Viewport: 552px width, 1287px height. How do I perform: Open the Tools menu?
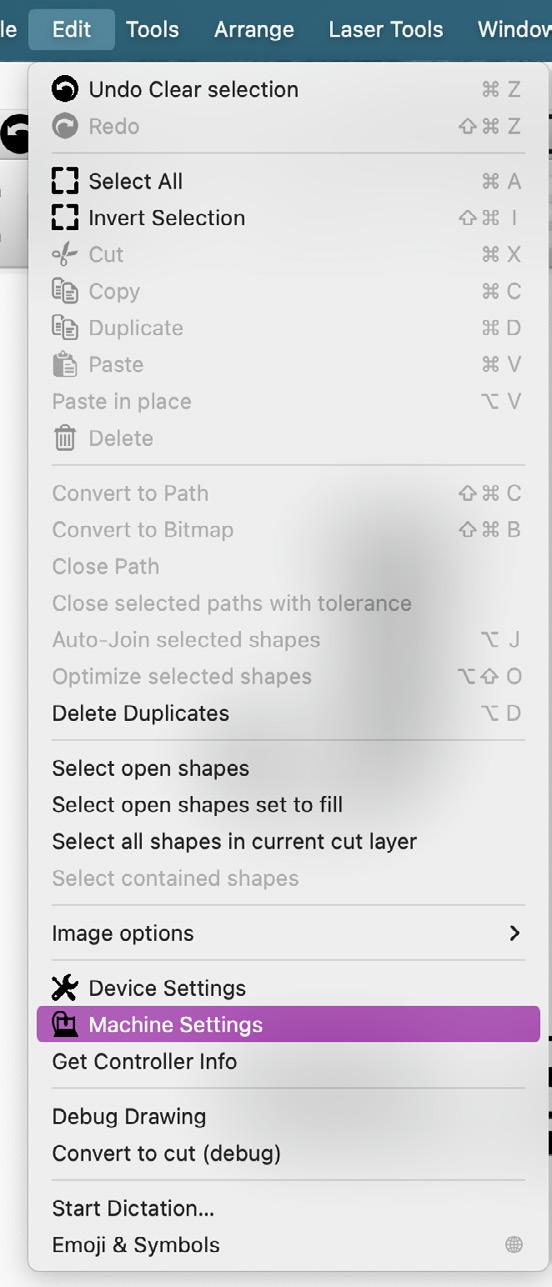pyautogui.click(x=152, y=29)
